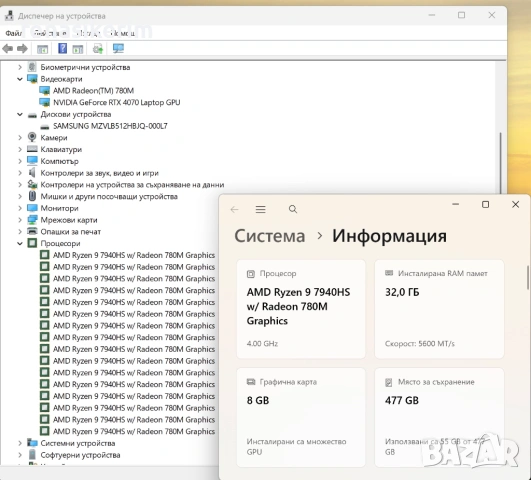Image resolution: width=531 pixels, height=480 pixels.
Task: Minimize the Device Manager window
Action: pos(431,15)
